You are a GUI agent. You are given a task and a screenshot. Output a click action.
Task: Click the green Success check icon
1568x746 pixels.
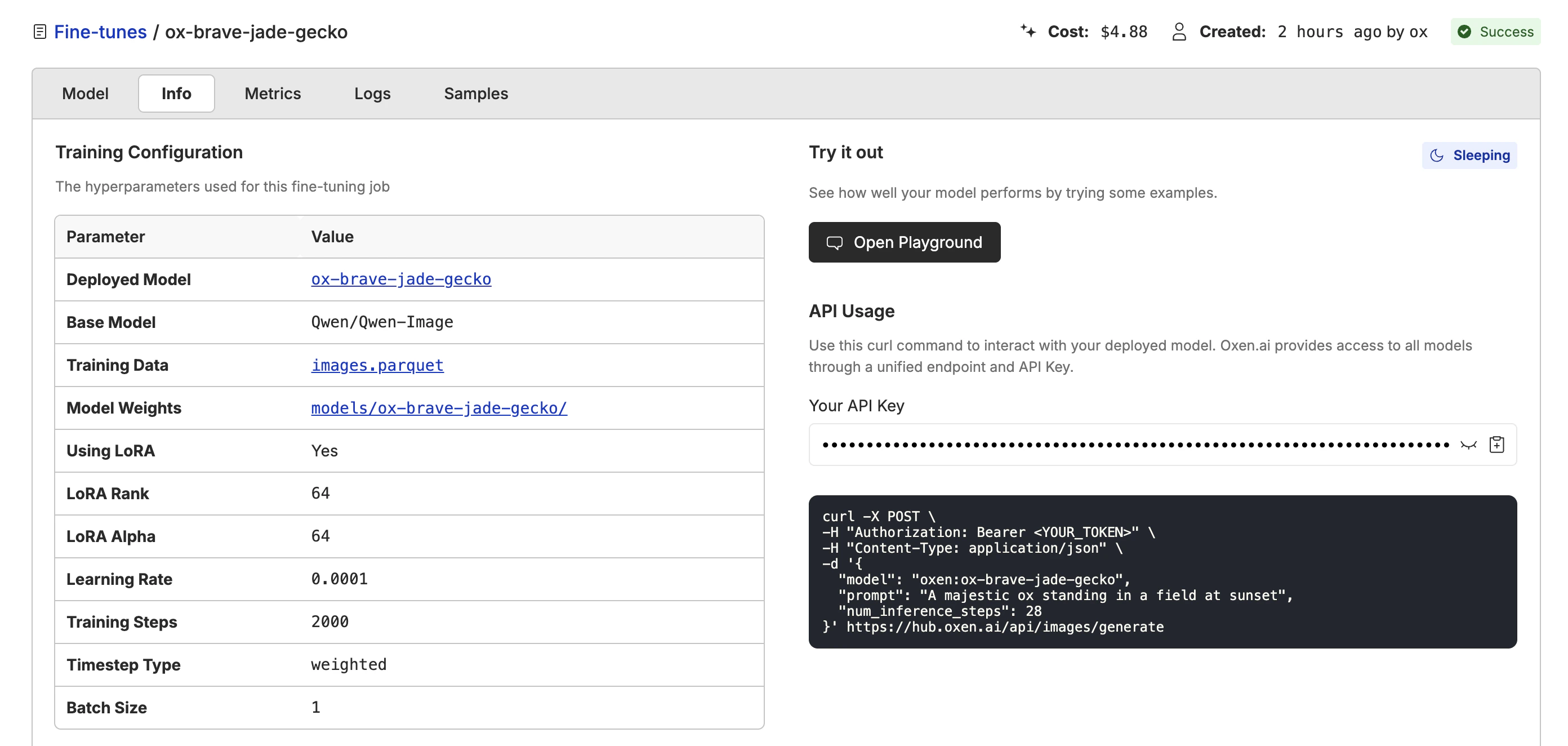tap(1464, 32)
